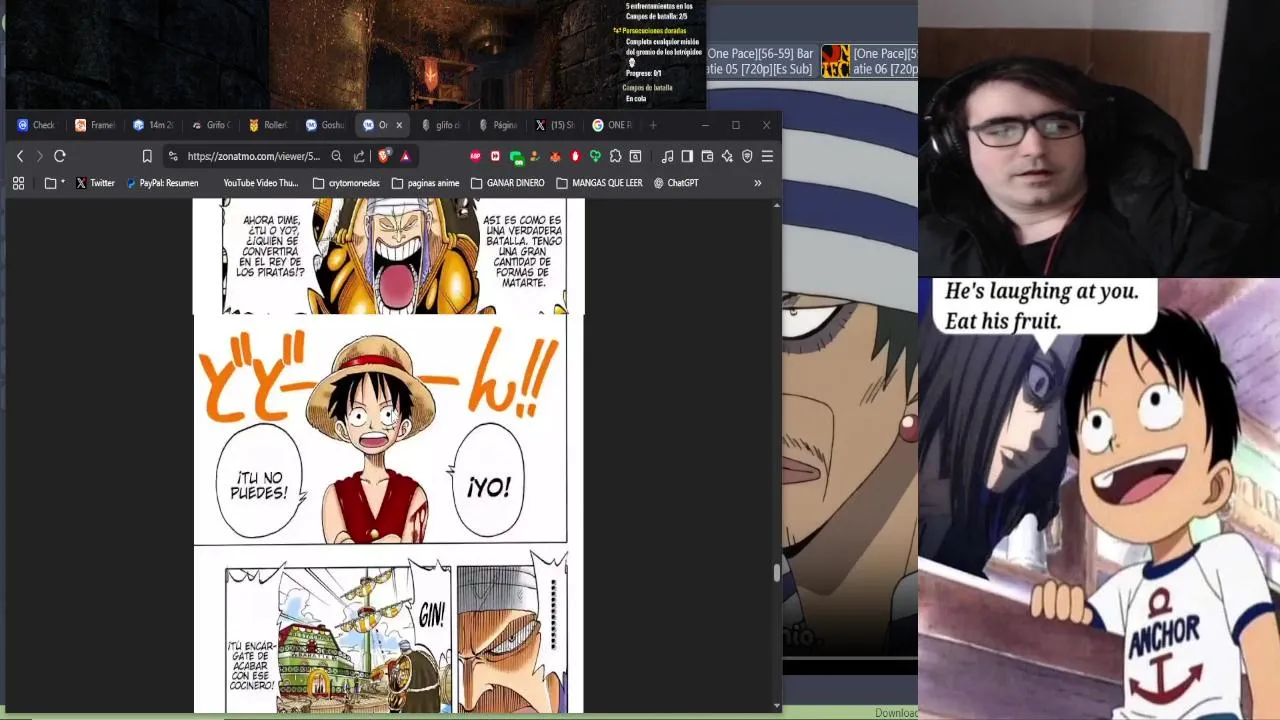Open Brave Rewards triangle icon
The width and height of the screenshot is (1280, 720).
pyautogui.click(x=405, y=156)
